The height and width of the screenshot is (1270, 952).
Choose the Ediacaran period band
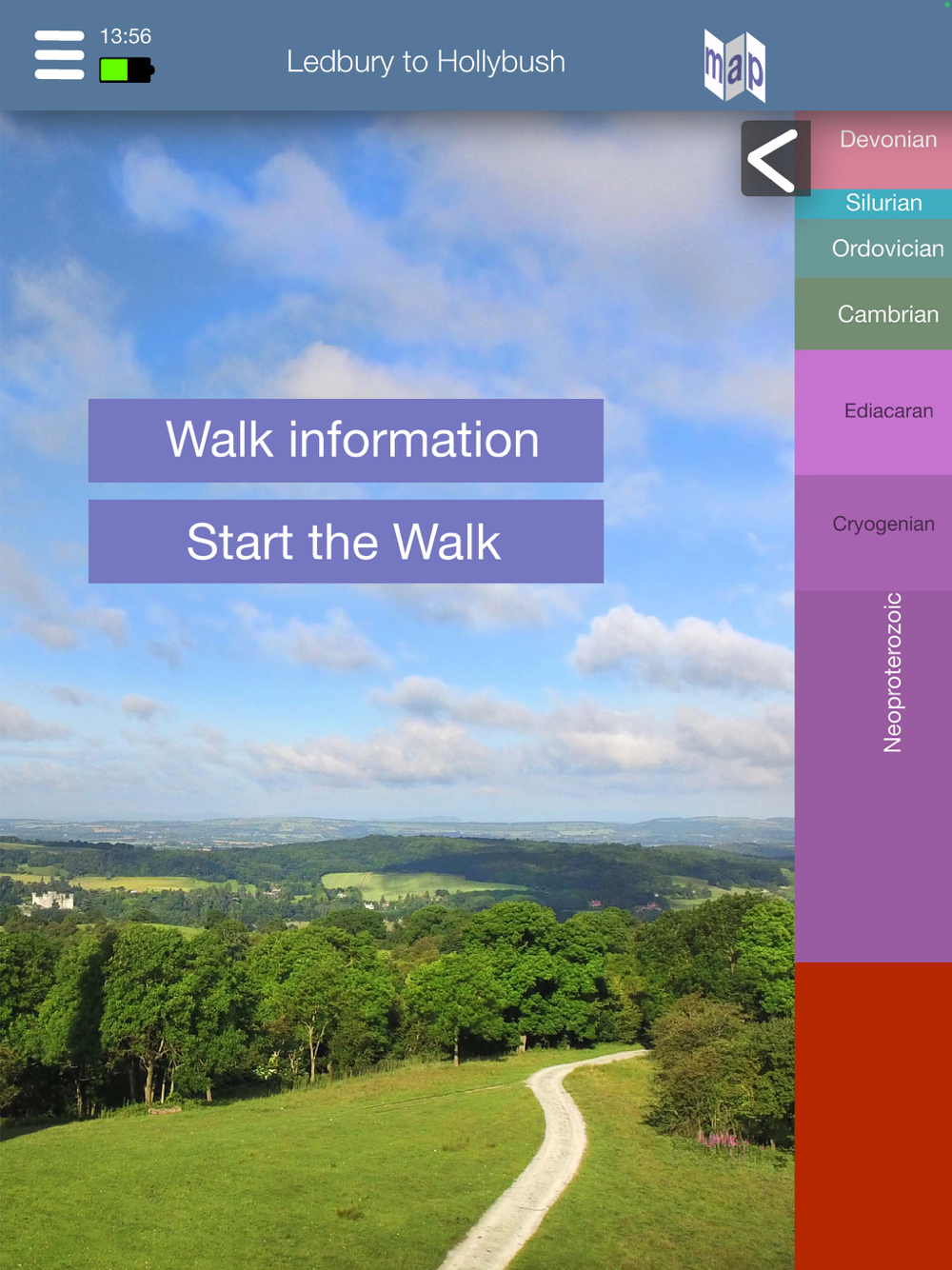point(874,412)
